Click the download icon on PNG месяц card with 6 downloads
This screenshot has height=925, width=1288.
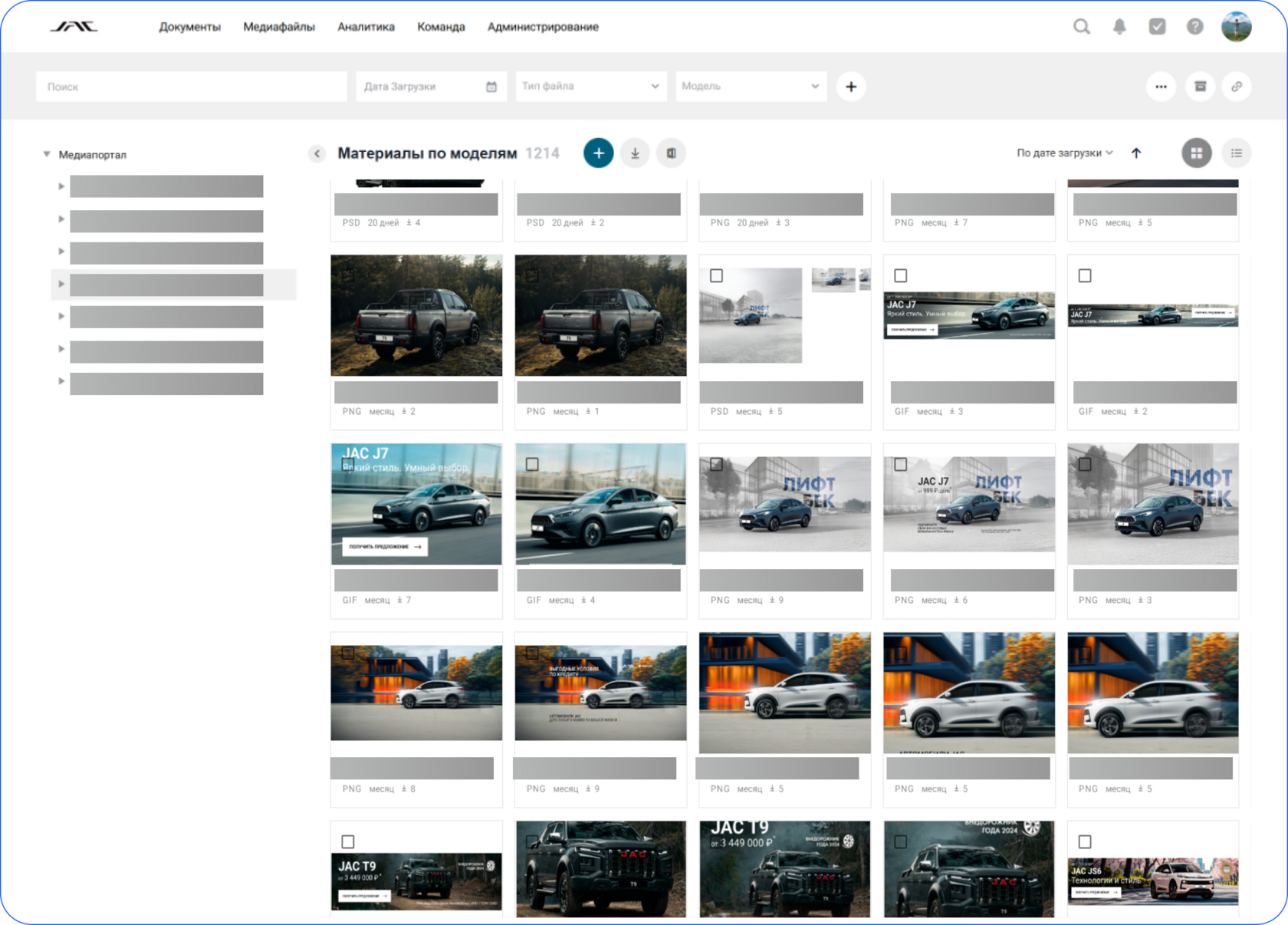(956, 601)
